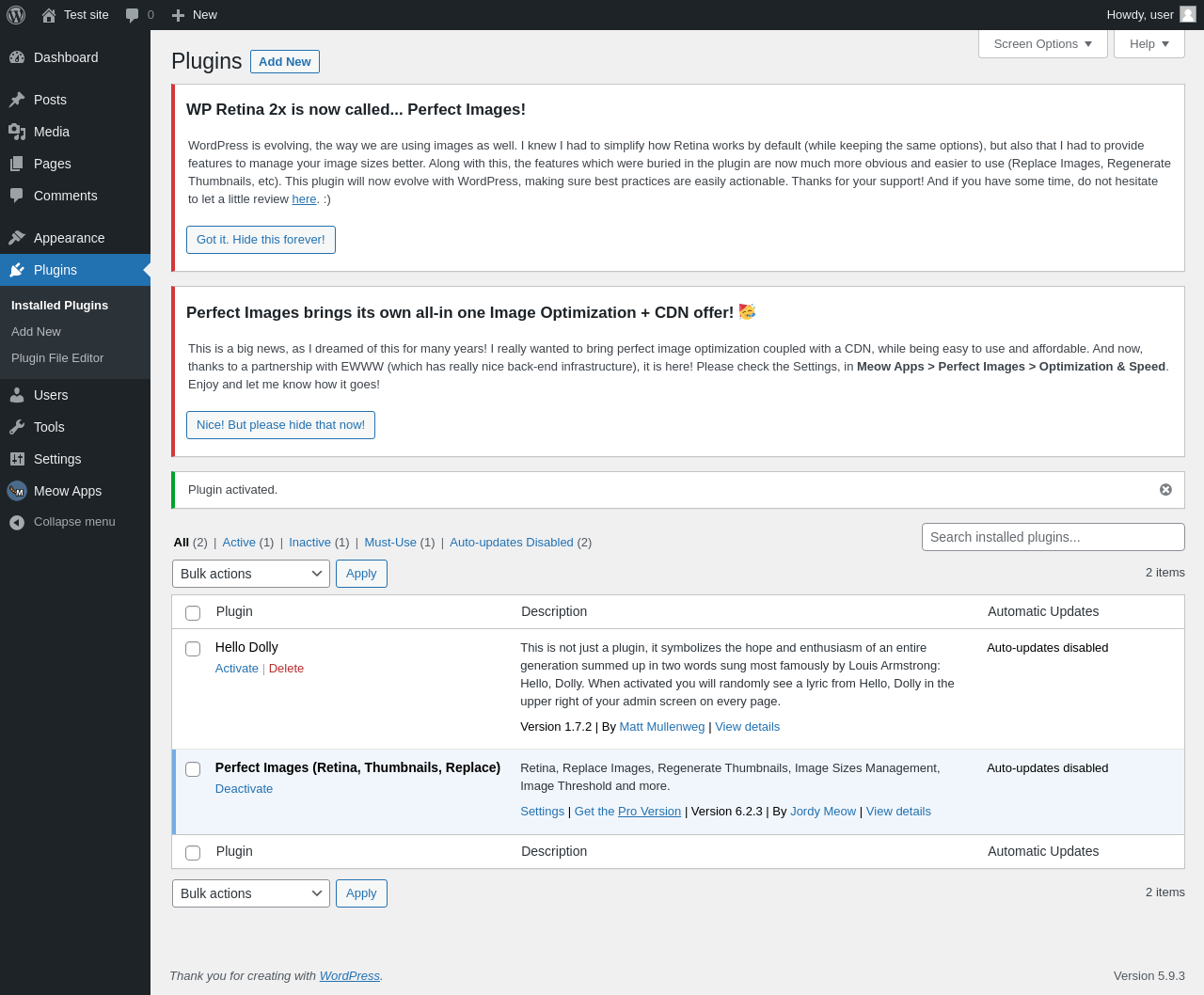Image resolution: width=1204 pixels, height=995 pixels.
Task: Open the Dashboard gauge icon
Action: pyautogui.click(x=17, y=57)
